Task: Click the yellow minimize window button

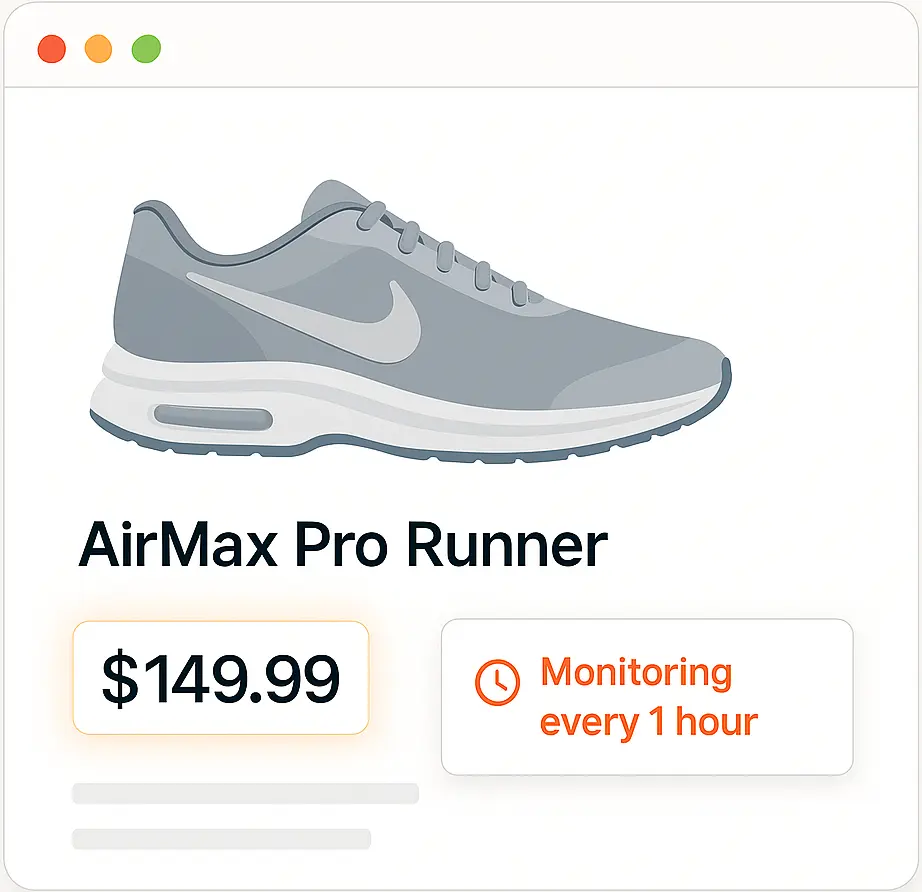Action: click(x=99, y=48)
